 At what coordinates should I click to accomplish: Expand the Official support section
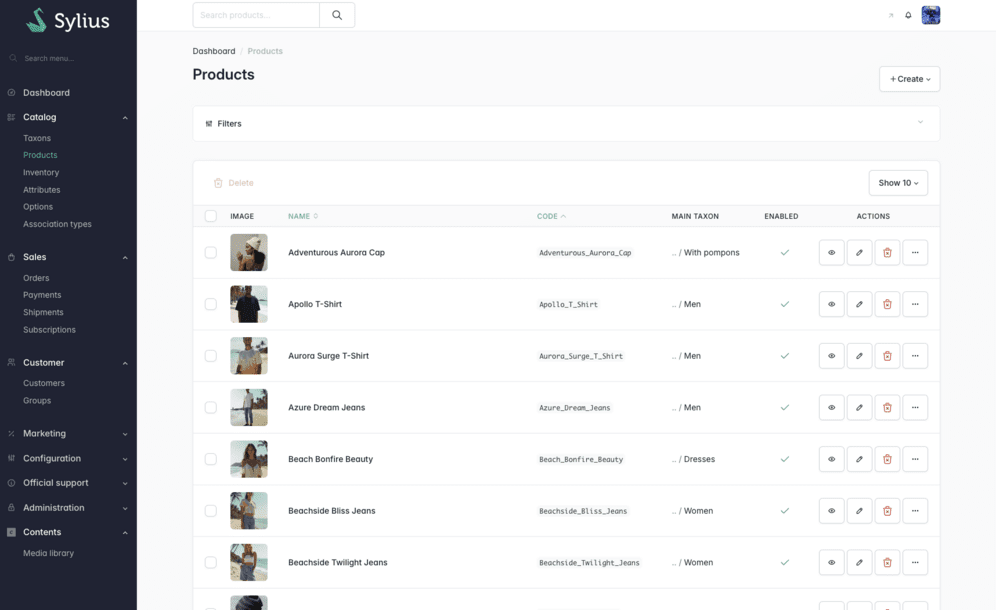[68, 483]
